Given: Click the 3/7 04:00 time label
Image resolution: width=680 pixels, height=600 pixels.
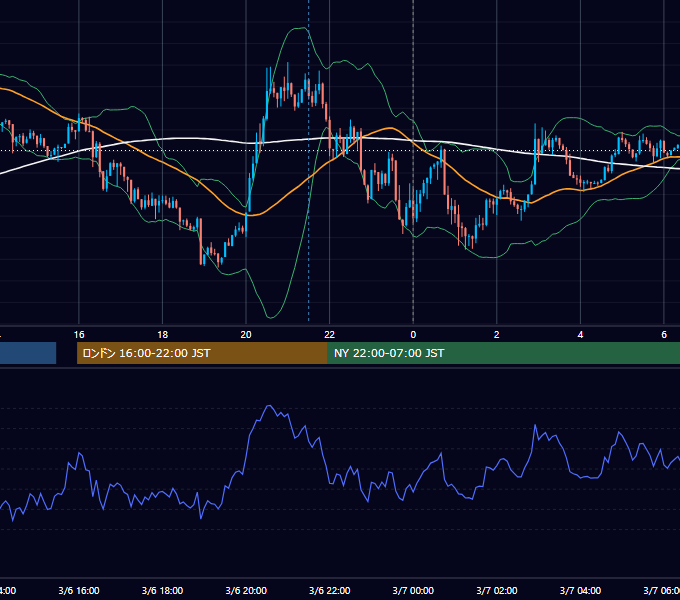Looking at the screenshot, I should [x=580, y=590].
